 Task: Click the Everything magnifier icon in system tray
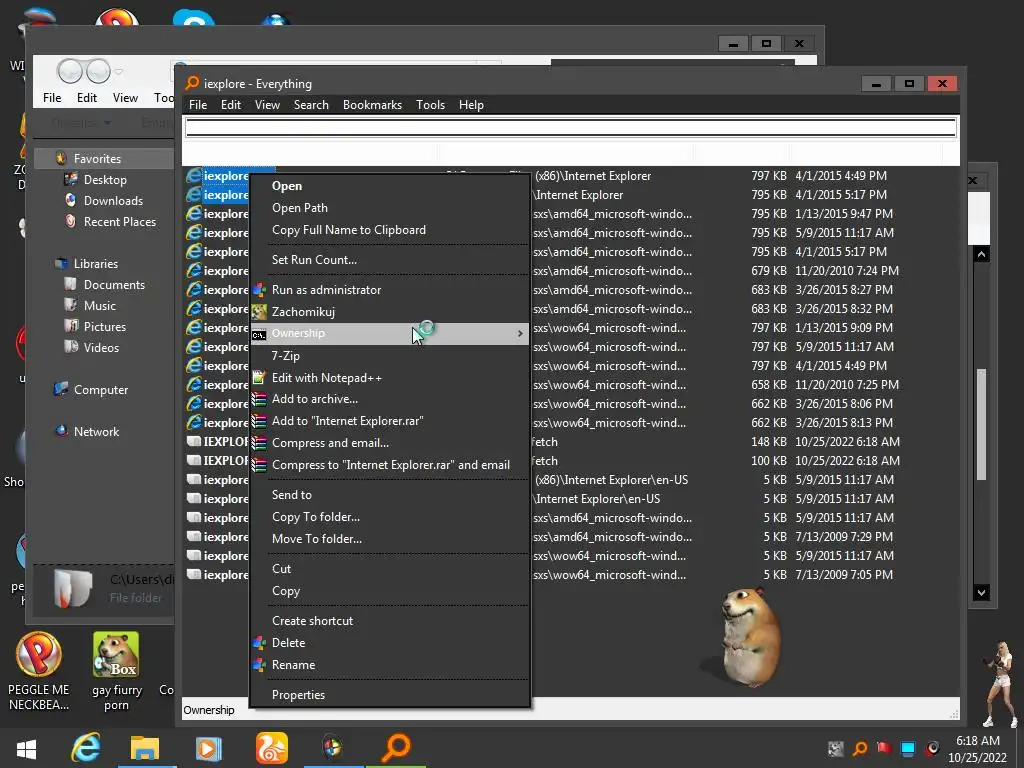click(860, 748)
